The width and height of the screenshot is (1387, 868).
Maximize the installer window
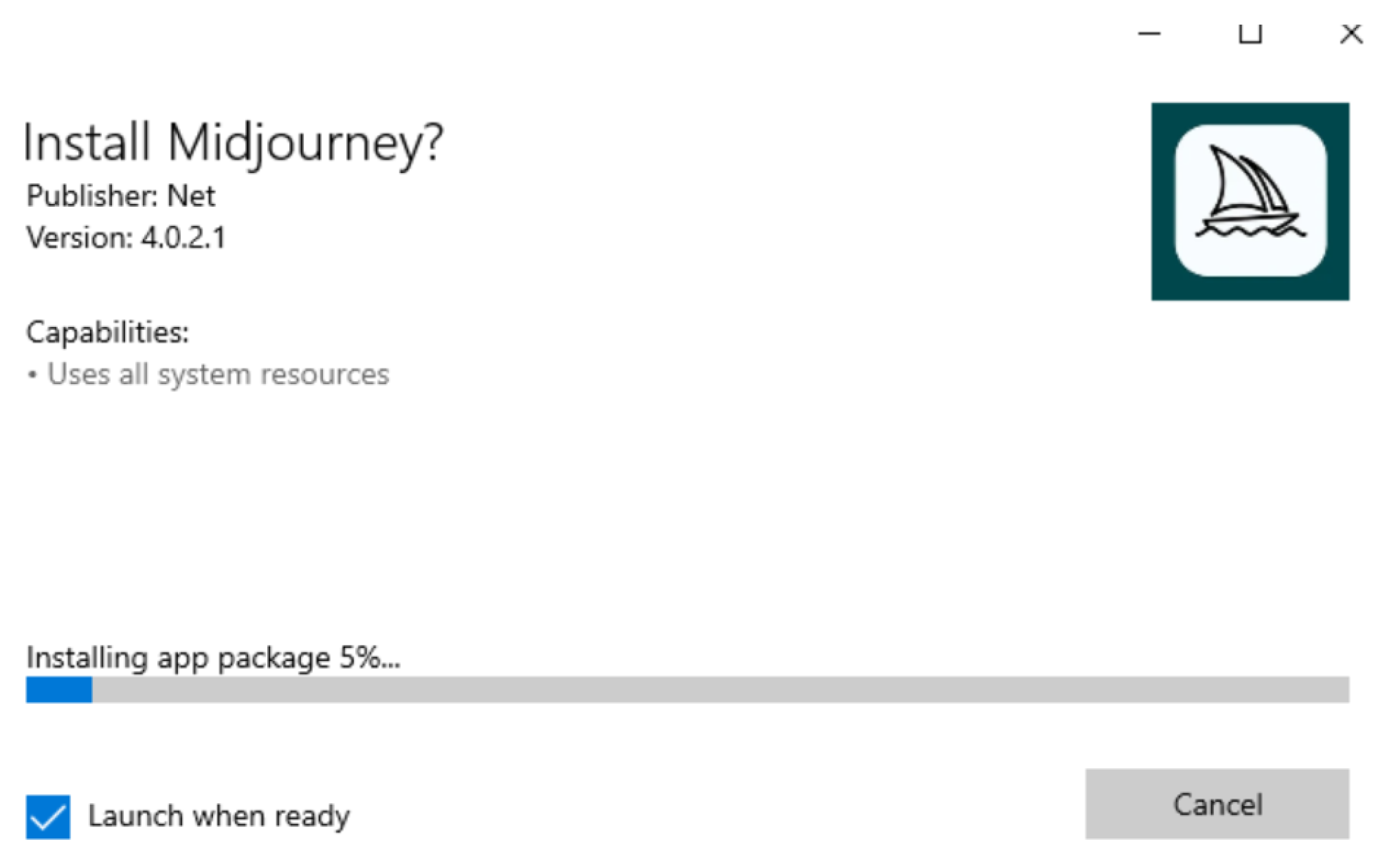1250,33
